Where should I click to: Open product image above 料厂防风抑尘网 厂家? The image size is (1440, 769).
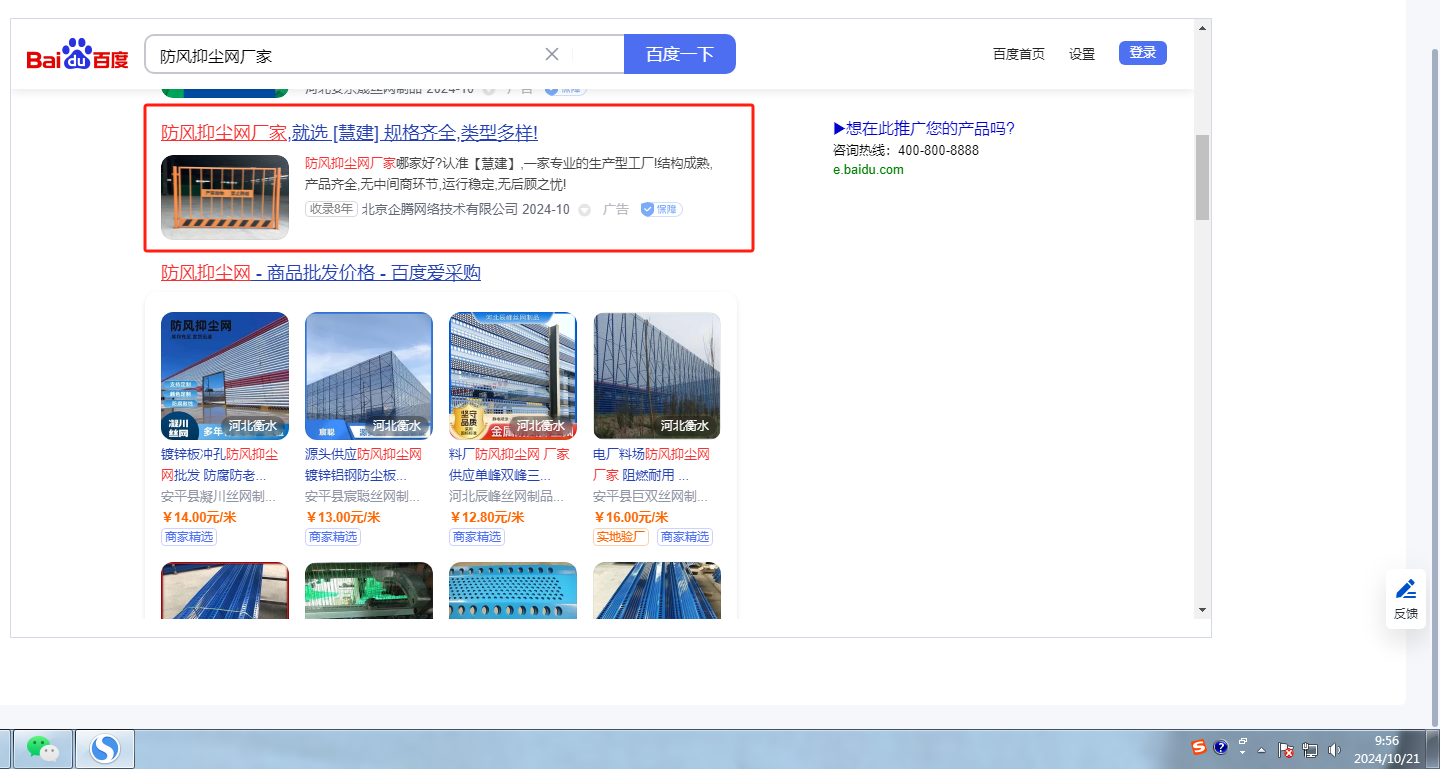click(513, 376)
